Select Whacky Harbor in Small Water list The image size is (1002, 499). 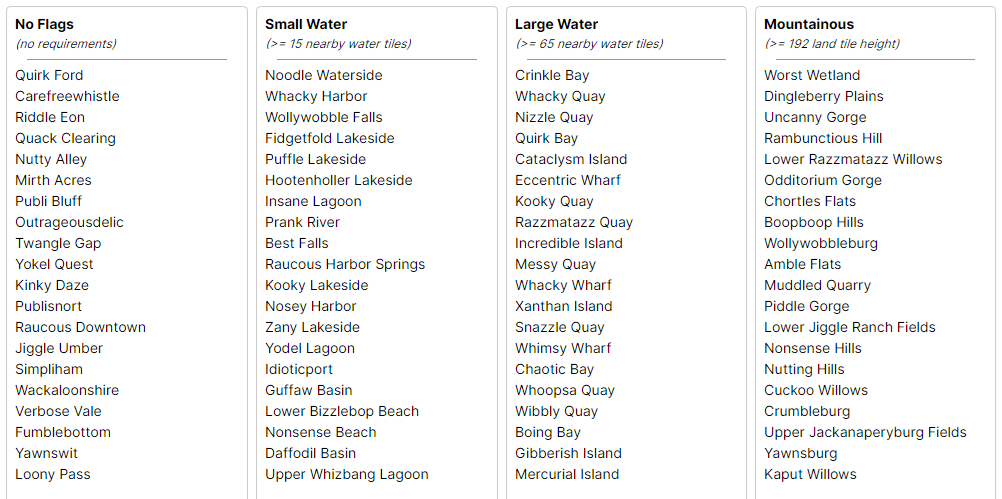coord(316,96)
